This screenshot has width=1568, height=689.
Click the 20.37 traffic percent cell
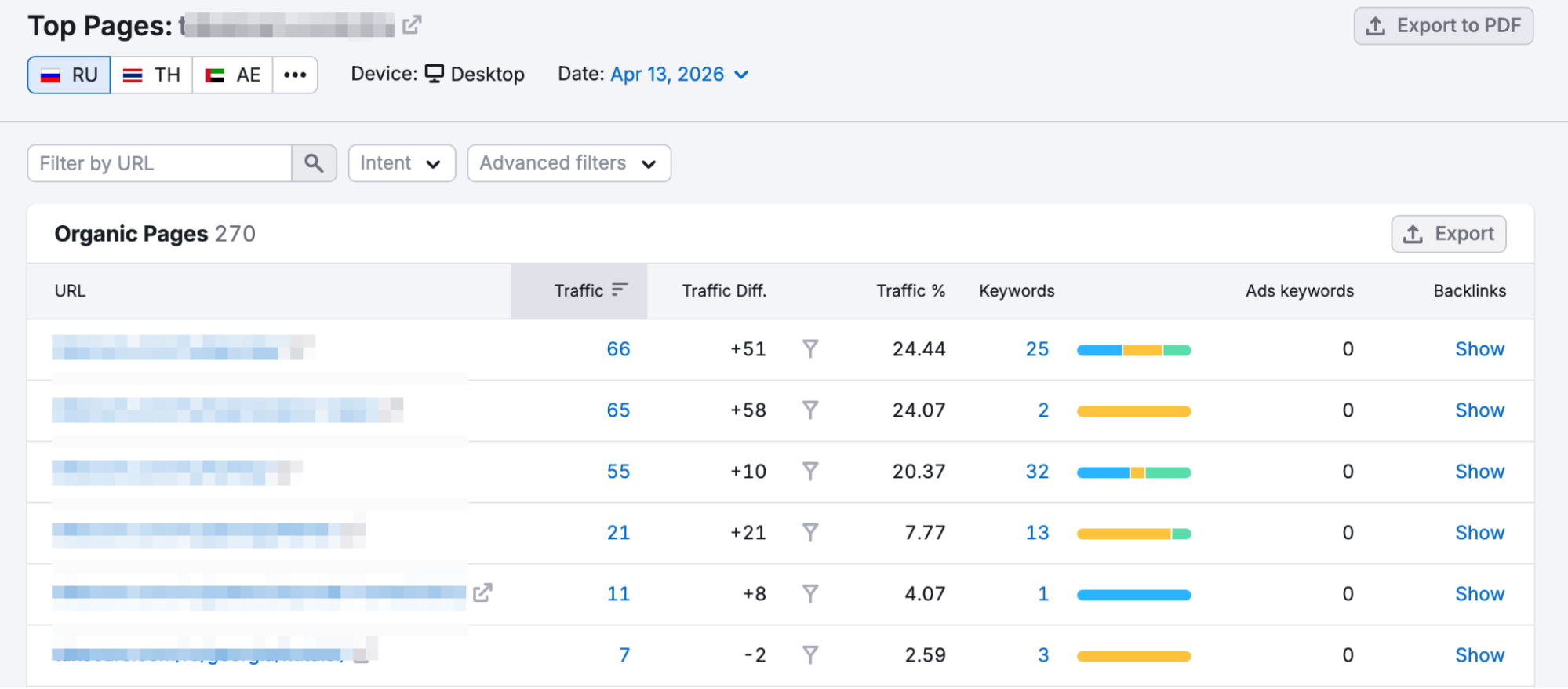(919, 472)
